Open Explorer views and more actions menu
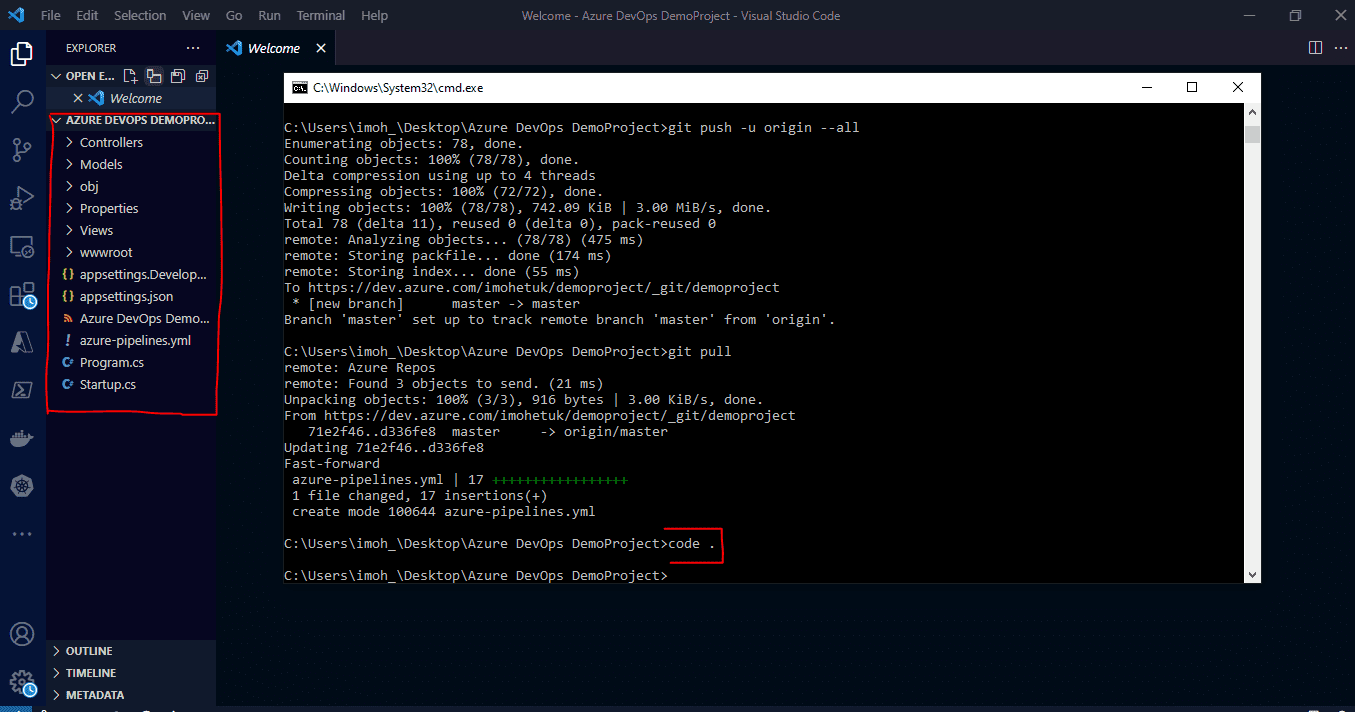1355x712 pixels. click(193, 48)
